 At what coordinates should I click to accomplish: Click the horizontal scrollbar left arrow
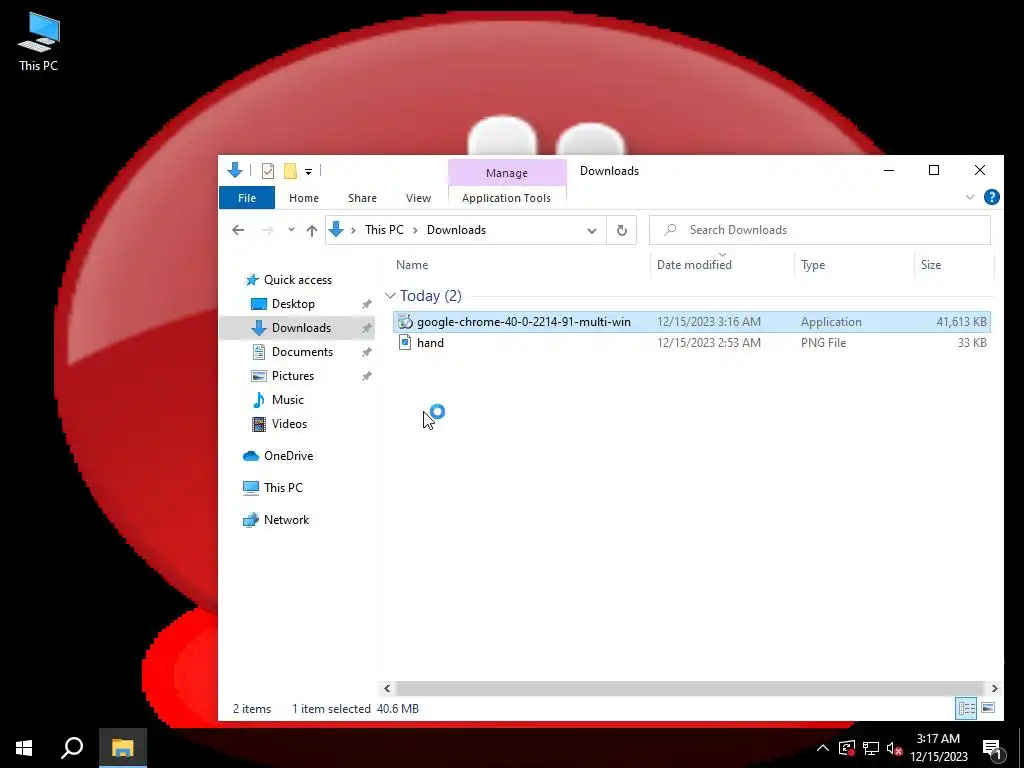tap(387, 688)
